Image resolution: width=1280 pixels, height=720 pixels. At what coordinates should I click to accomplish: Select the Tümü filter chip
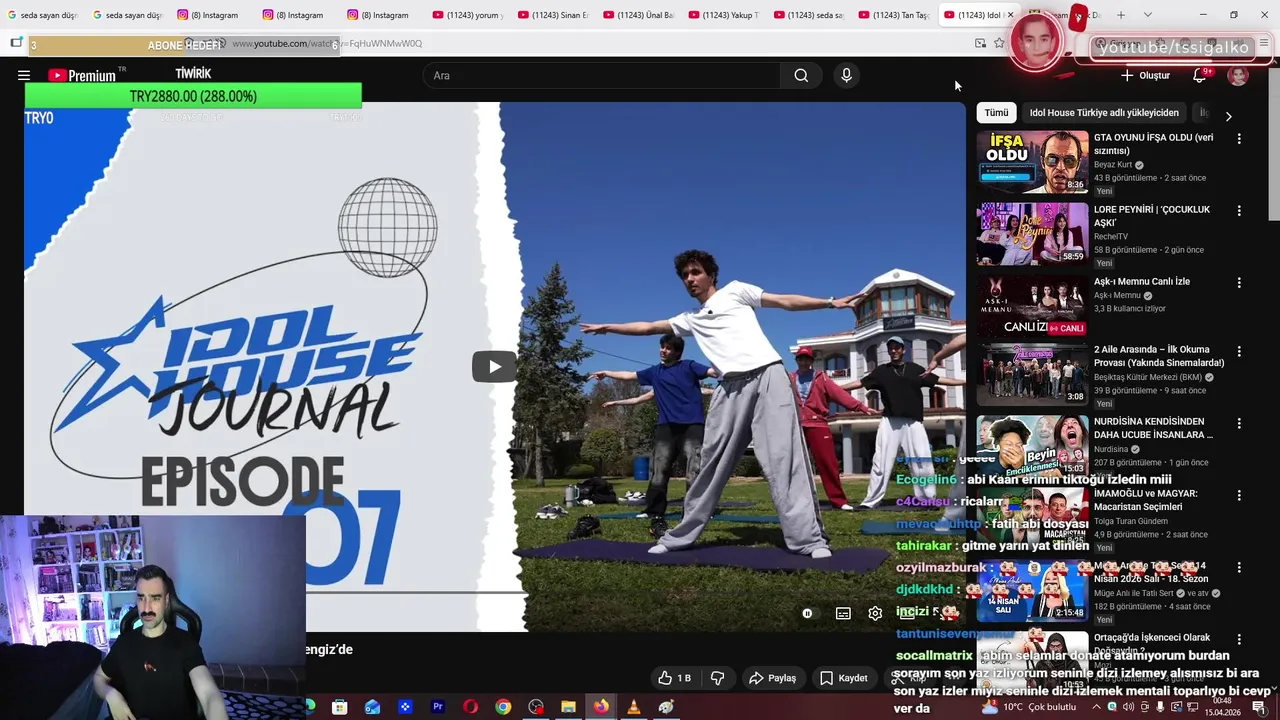pyautogui.click(x=996, y=113)
